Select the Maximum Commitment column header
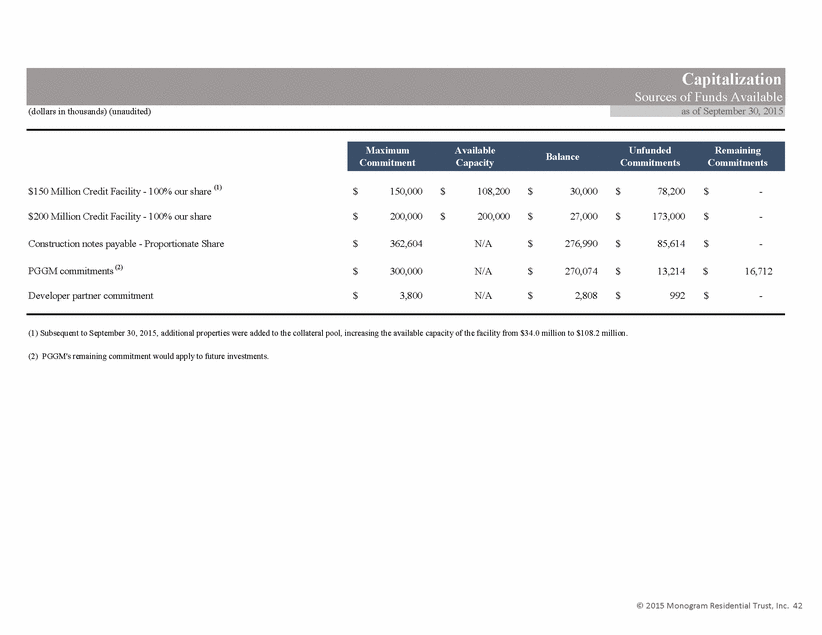This screenshot has height=635, width=822. (387, 156)
